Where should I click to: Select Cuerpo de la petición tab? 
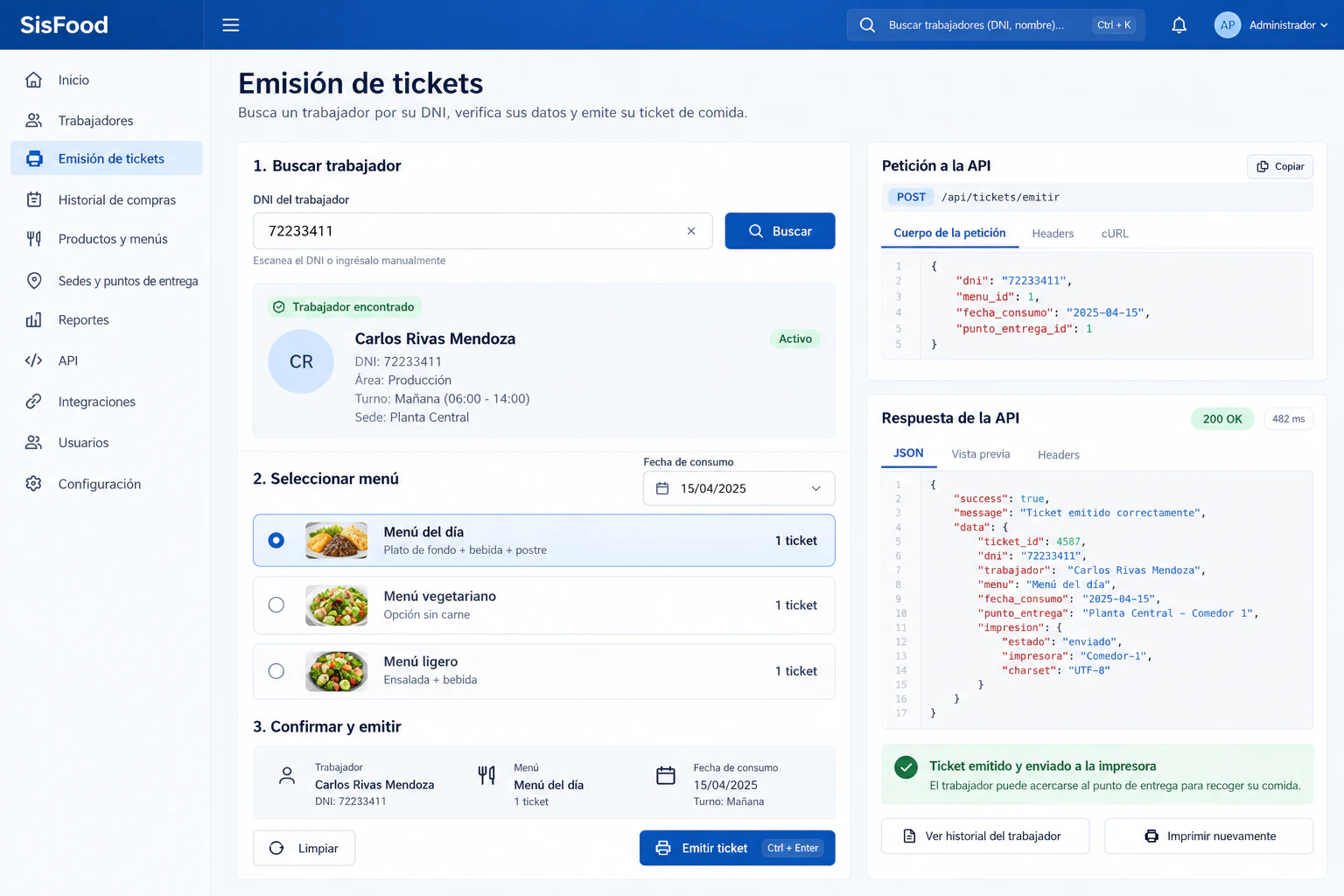tap(949, 233)
